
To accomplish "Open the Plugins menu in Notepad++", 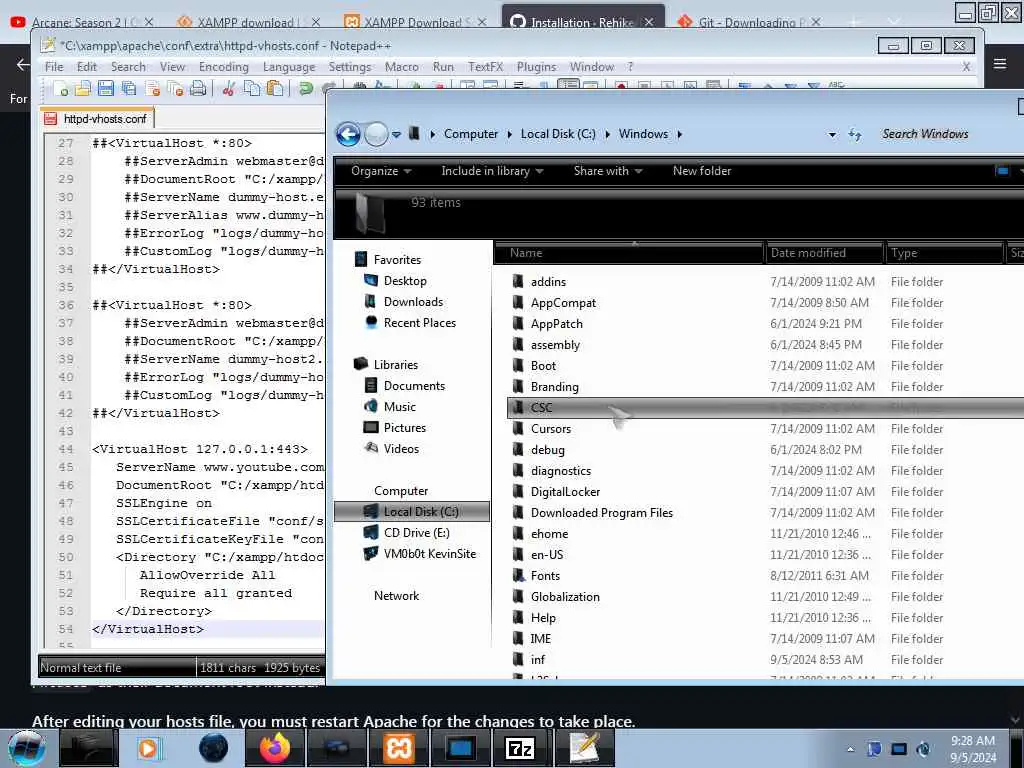I will [x=536, y=67].
